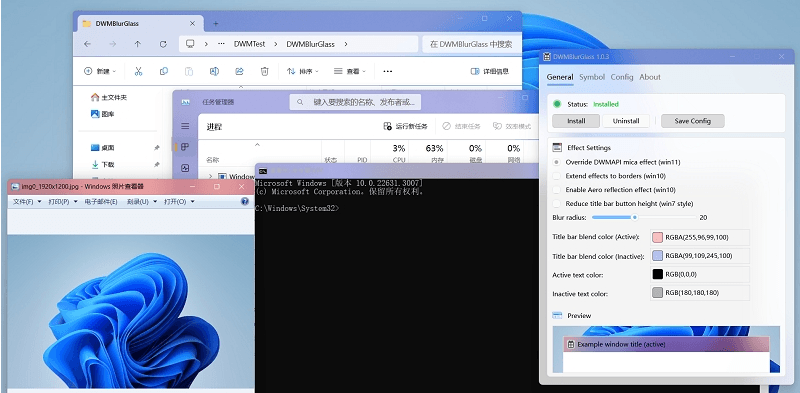The width and height of the screenshot is (800, 393).
Task: Switch to the Config tab in DWMBlurGlass
Action: (622, 77)
